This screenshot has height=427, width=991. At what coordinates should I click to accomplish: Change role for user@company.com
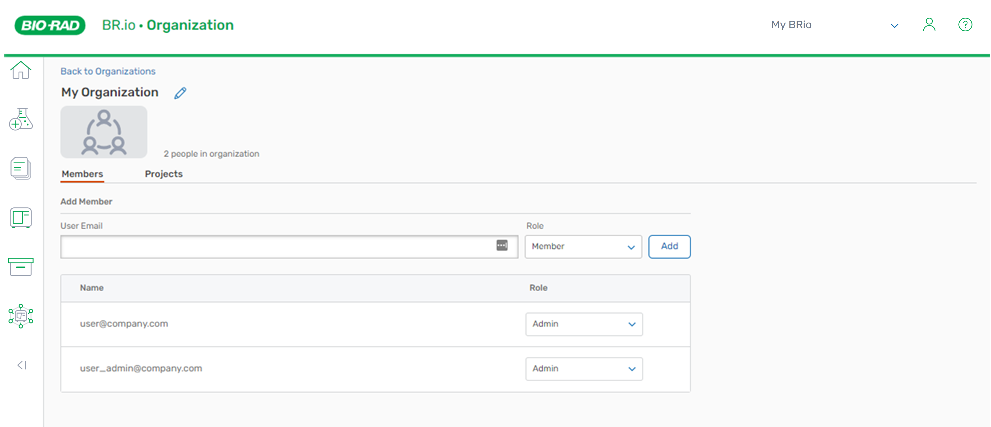tap(583, 324)
